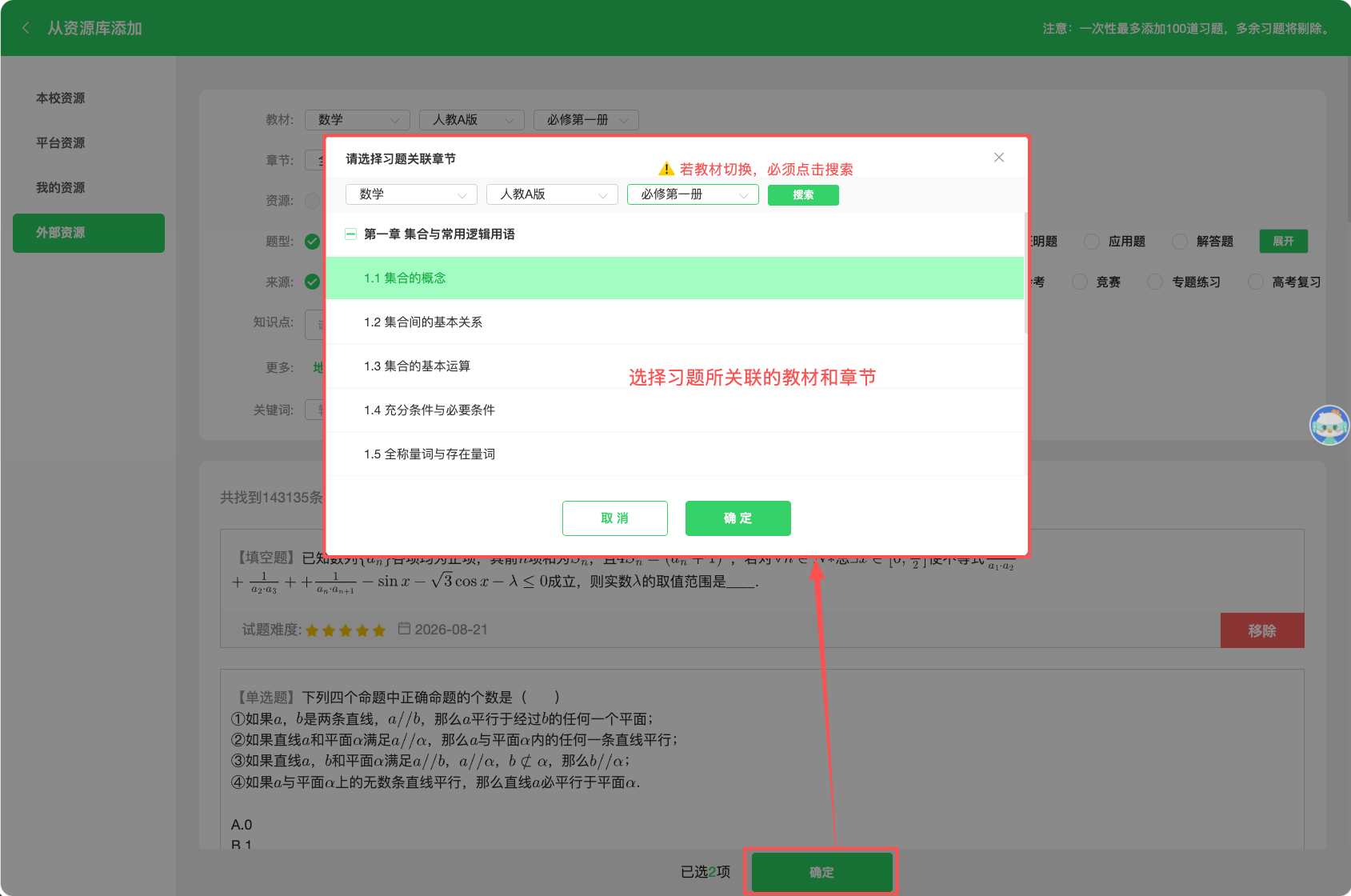Select the 应用题 question type radio
The height and width of the screenshot is (896, 1351).
point(1092,241)
